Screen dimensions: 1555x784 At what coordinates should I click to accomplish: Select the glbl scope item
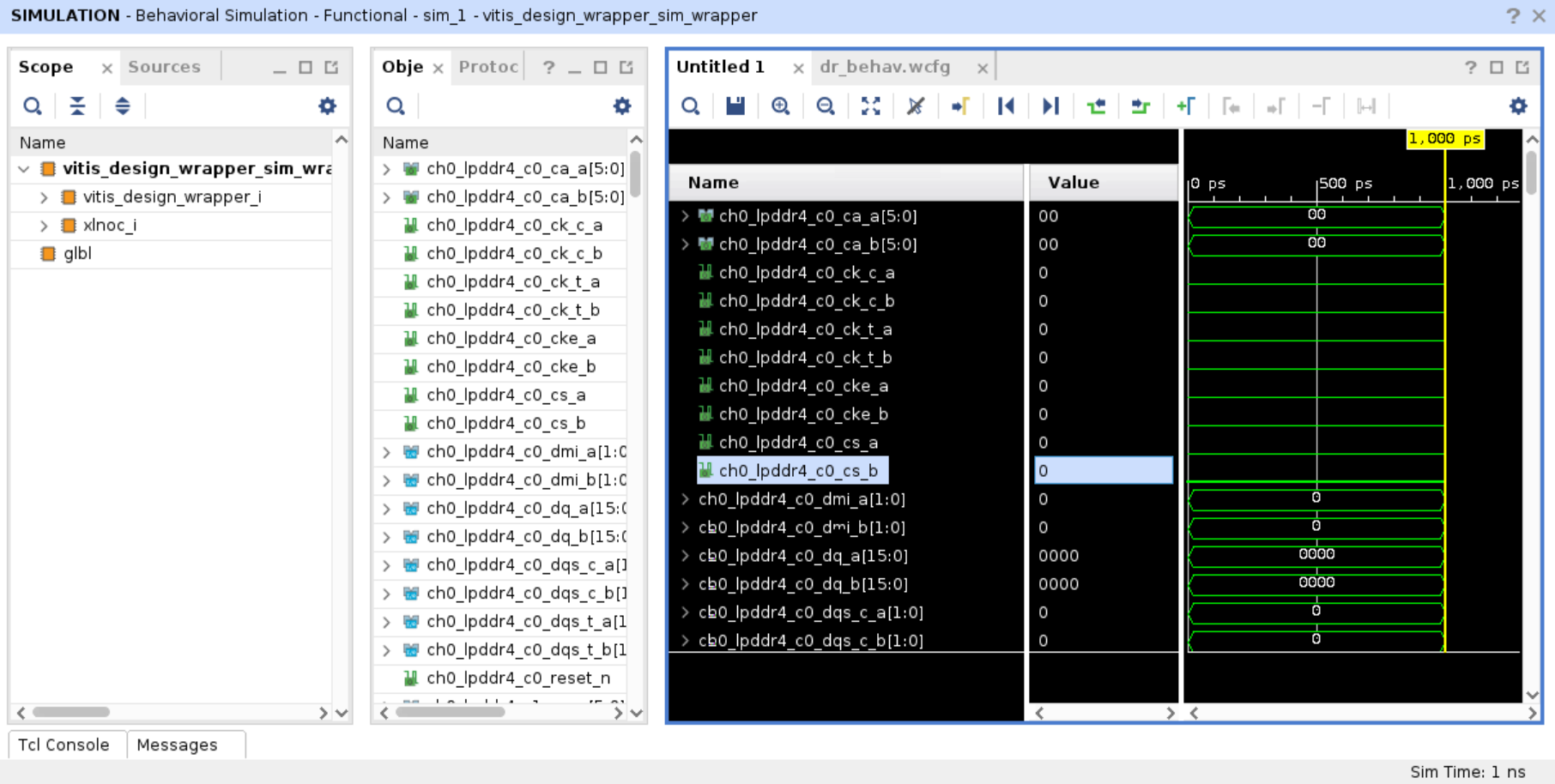click(78, 253)
